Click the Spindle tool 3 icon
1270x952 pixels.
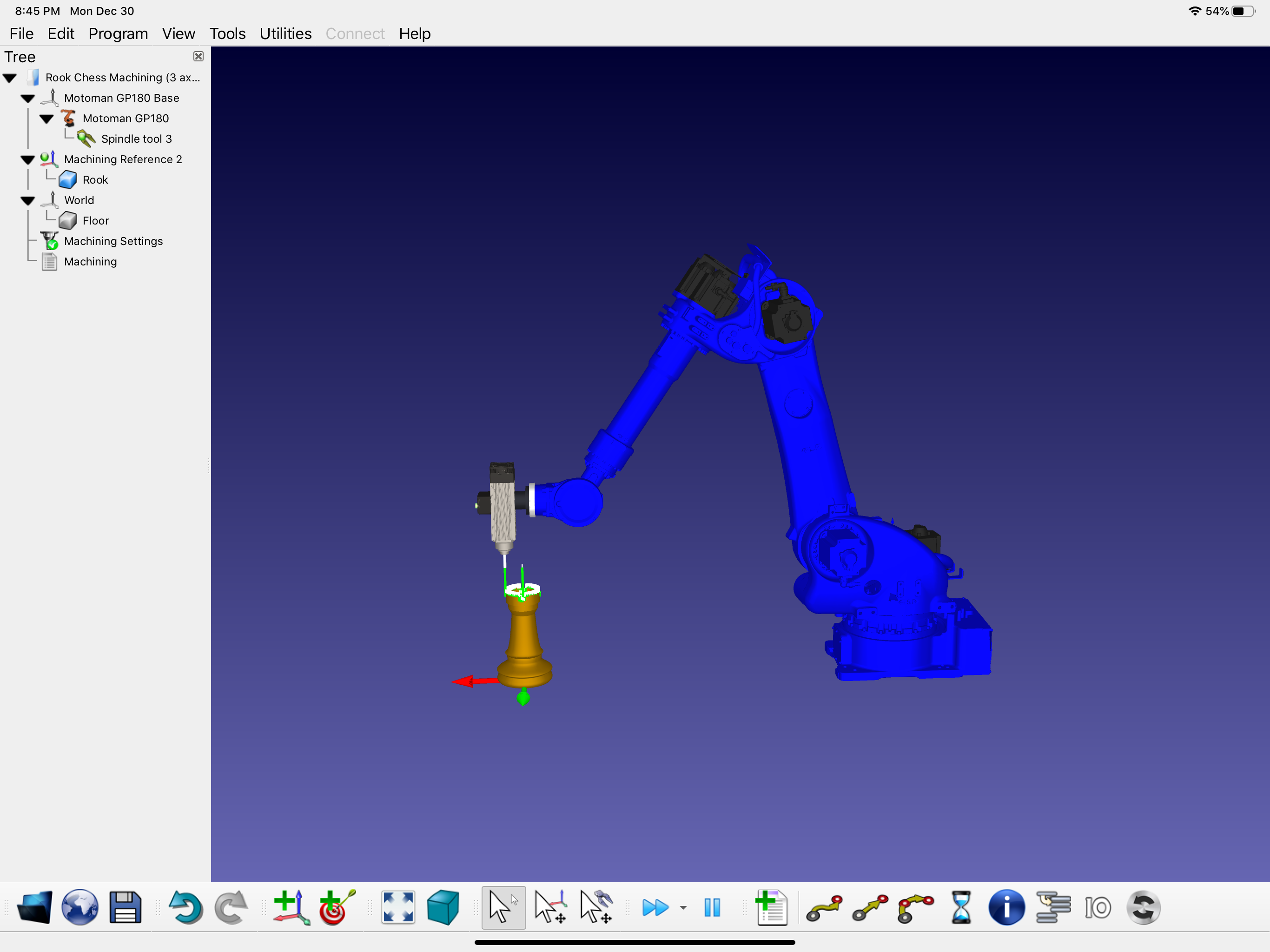click(x=86, y=139)
